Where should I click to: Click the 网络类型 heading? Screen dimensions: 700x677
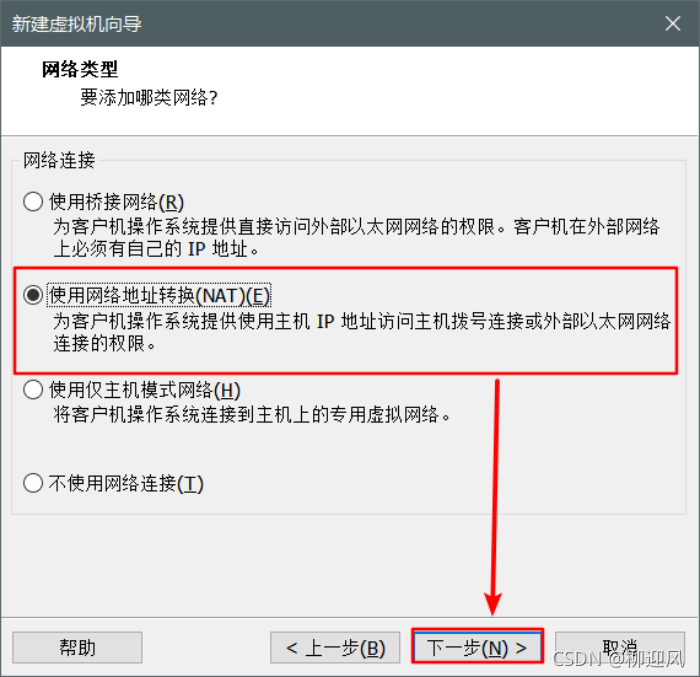coord(80,69)
